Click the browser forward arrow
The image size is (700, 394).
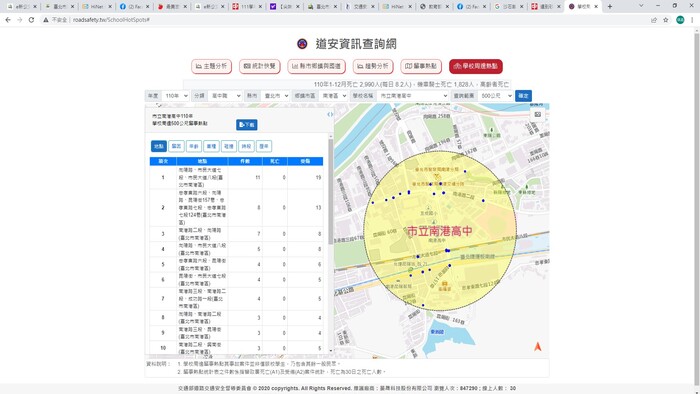20,20
